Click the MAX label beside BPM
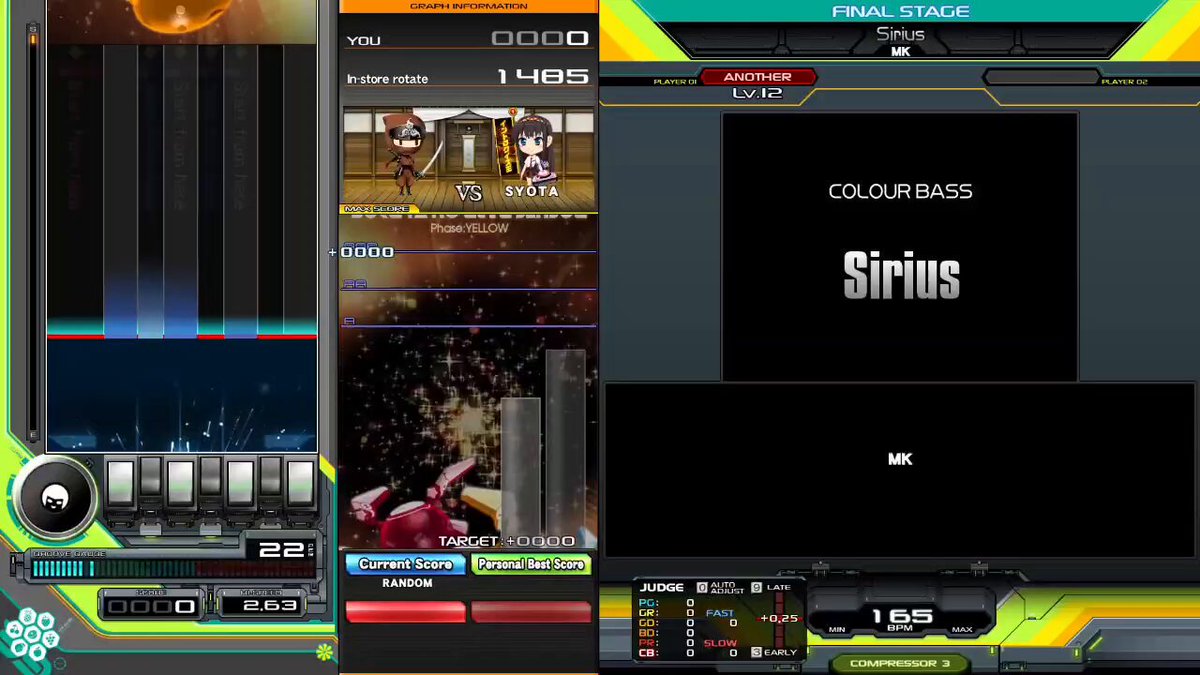The width and height of the screenshot is (1200, 675). 961,630
